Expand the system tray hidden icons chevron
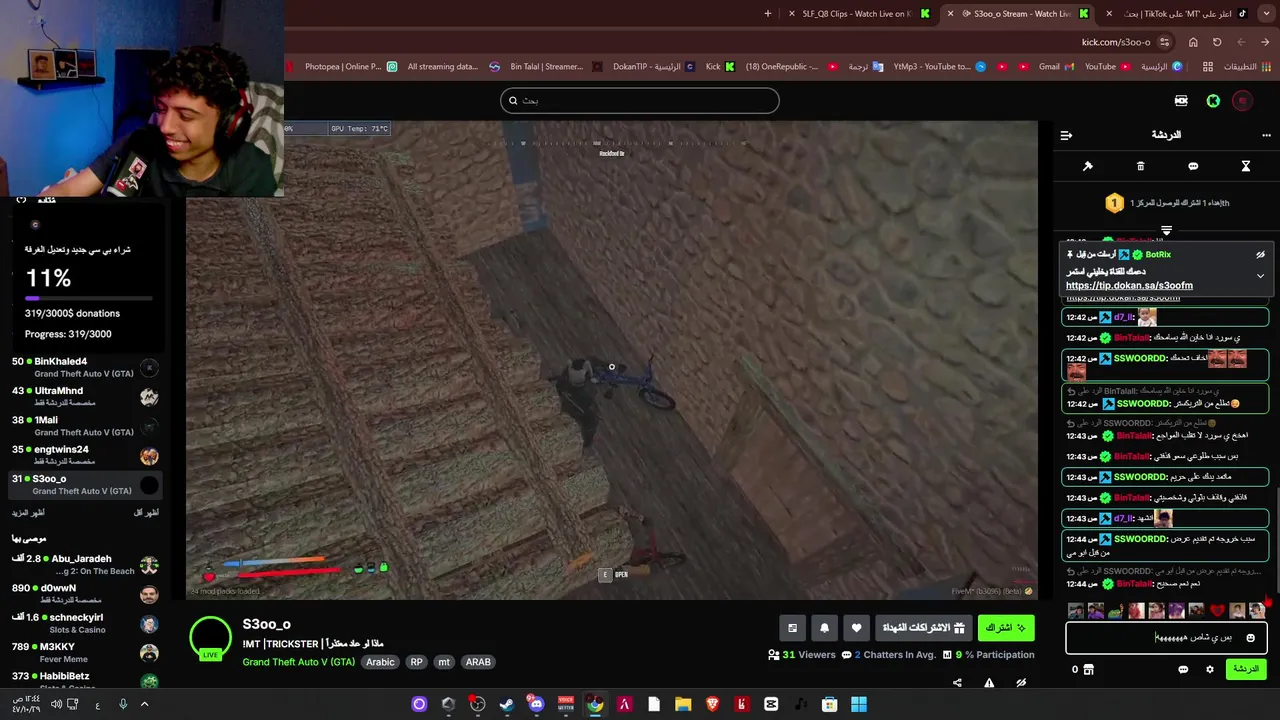The image size is (1280, 720). tap(144, 704)
